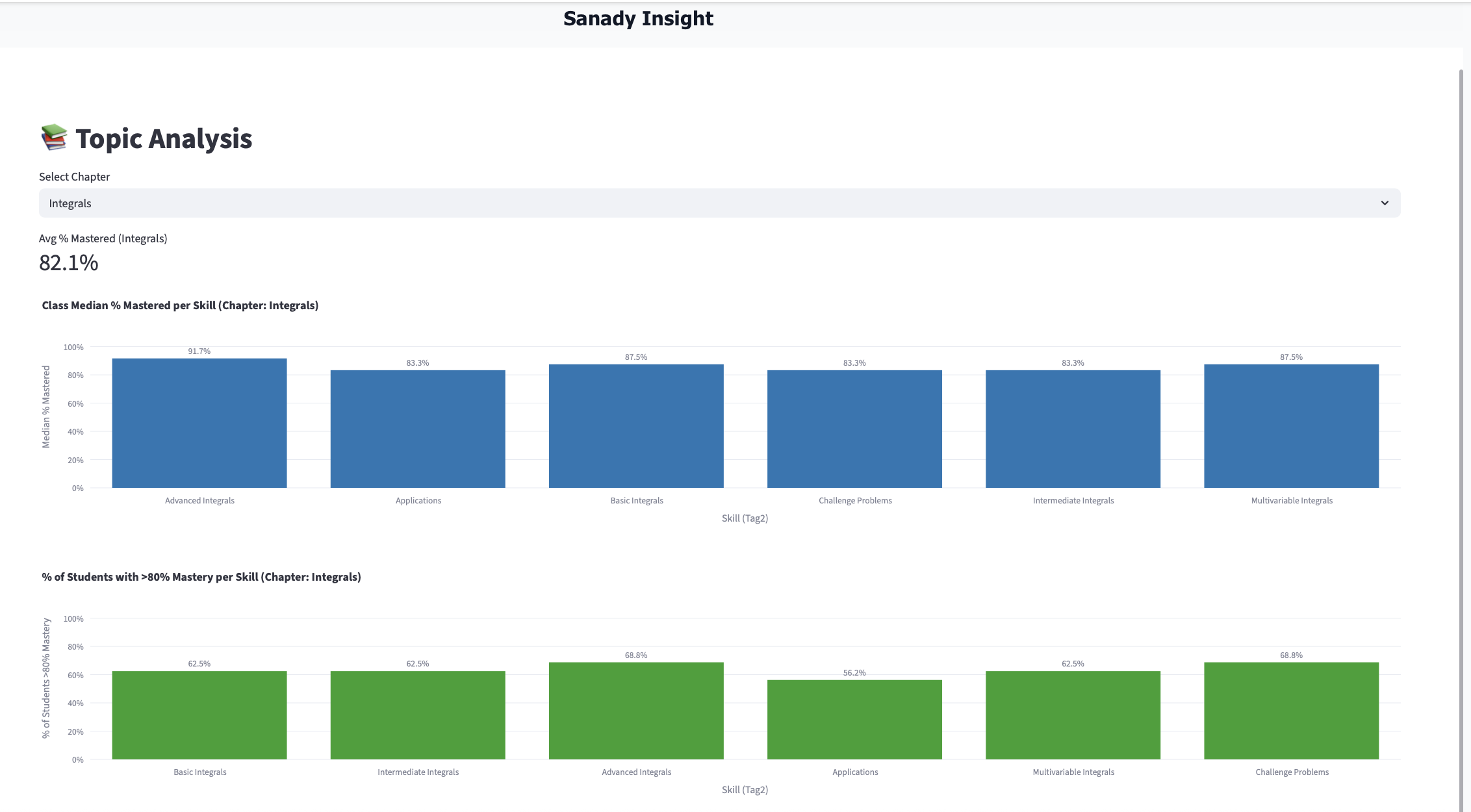This screenshot has width=1471, height=812.
Task: Select the Intermediate Integrals blue bar
Action: tap(1073, 429)
